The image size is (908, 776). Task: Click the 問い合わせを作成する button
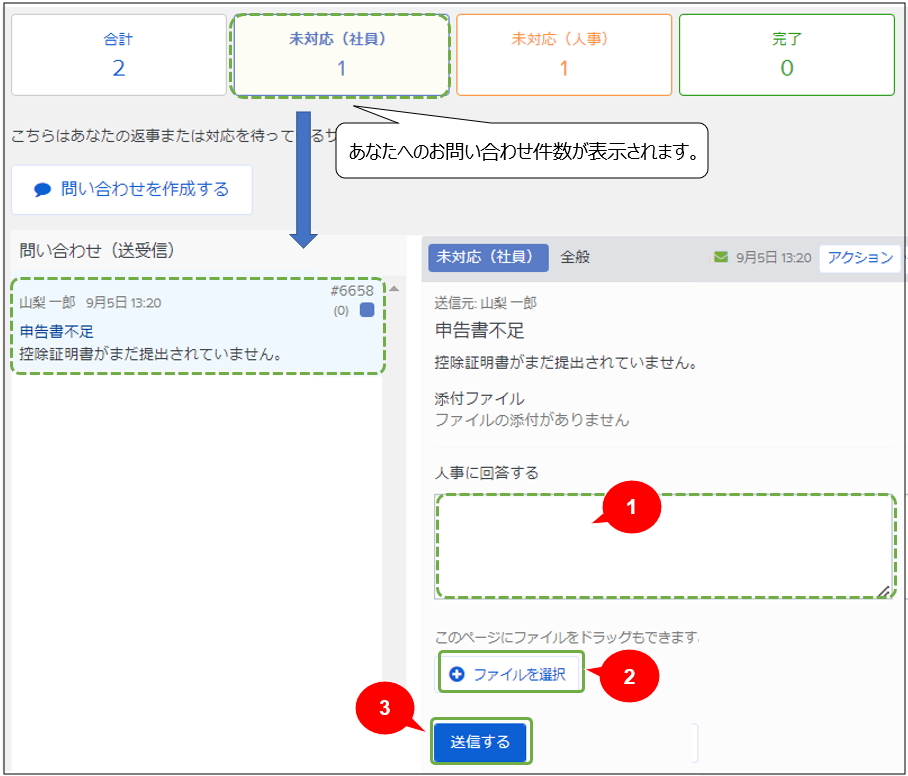coord(132,189)
